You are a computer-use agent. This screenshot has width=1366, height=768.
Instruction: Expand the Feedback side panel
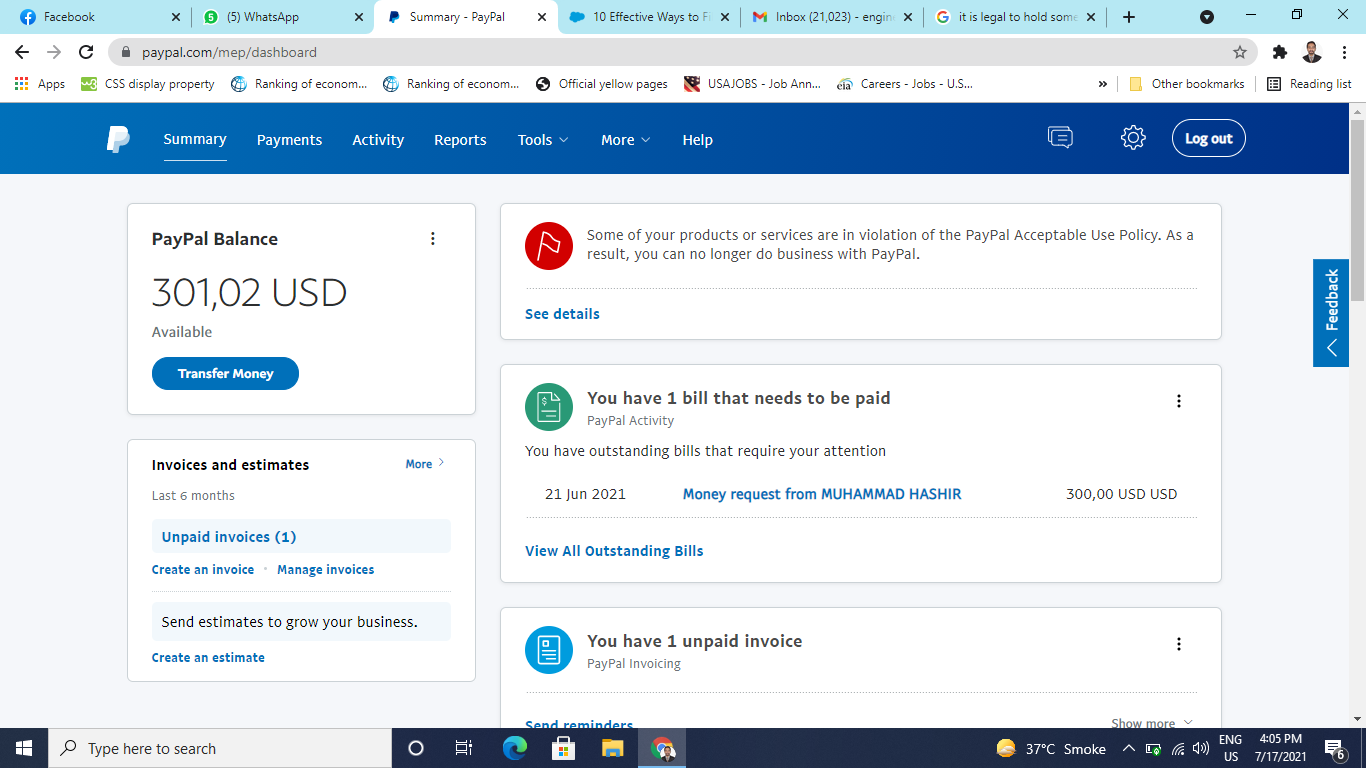pyautogui.click(x=1331, y=313)
